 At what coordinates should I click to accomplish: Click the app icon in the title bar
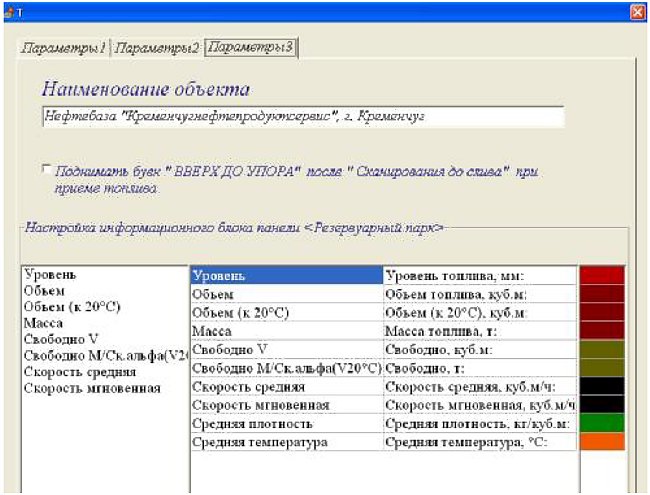click(x=9, y=12)
